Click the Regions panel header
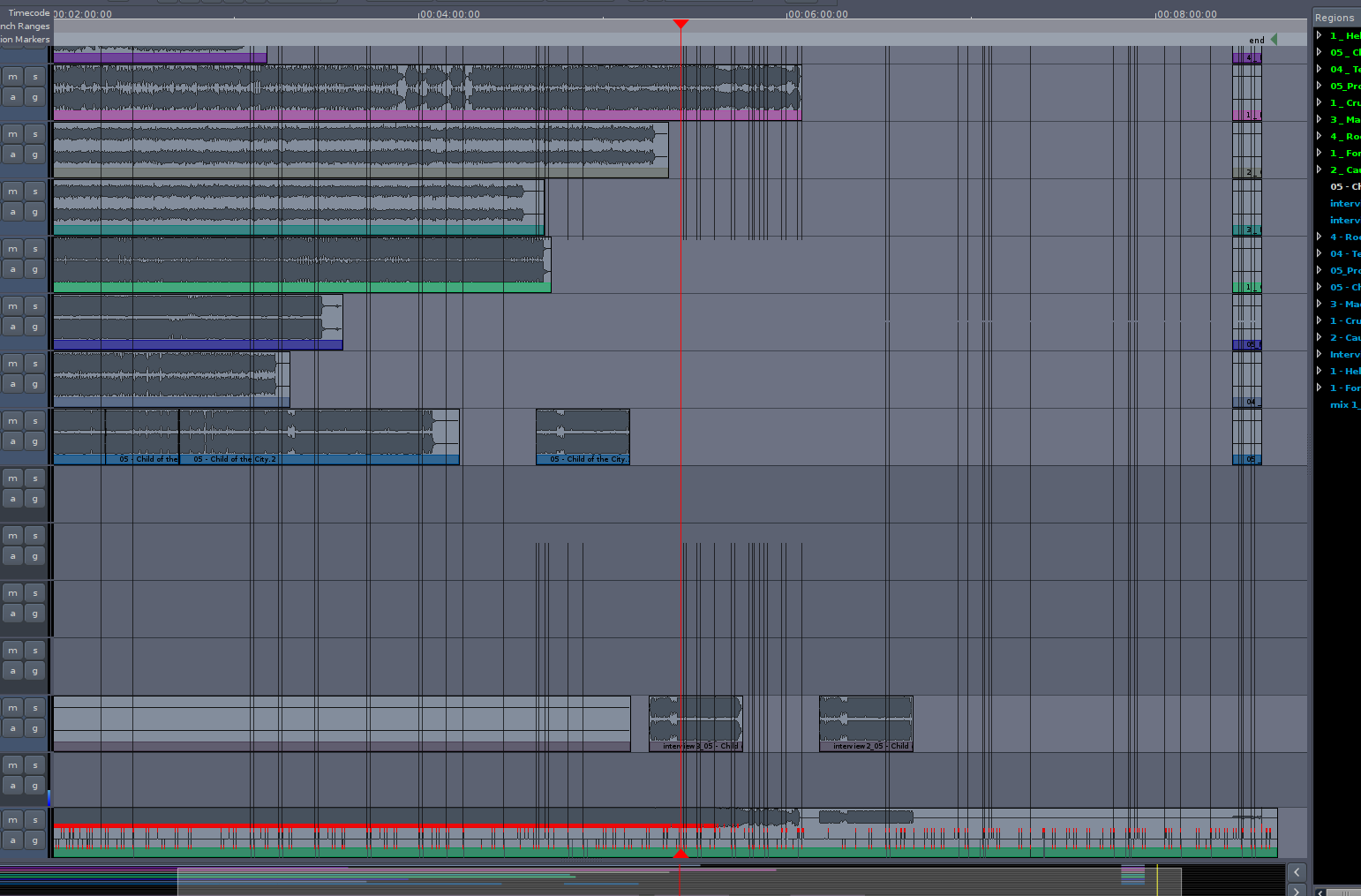 pos(1335,18)
